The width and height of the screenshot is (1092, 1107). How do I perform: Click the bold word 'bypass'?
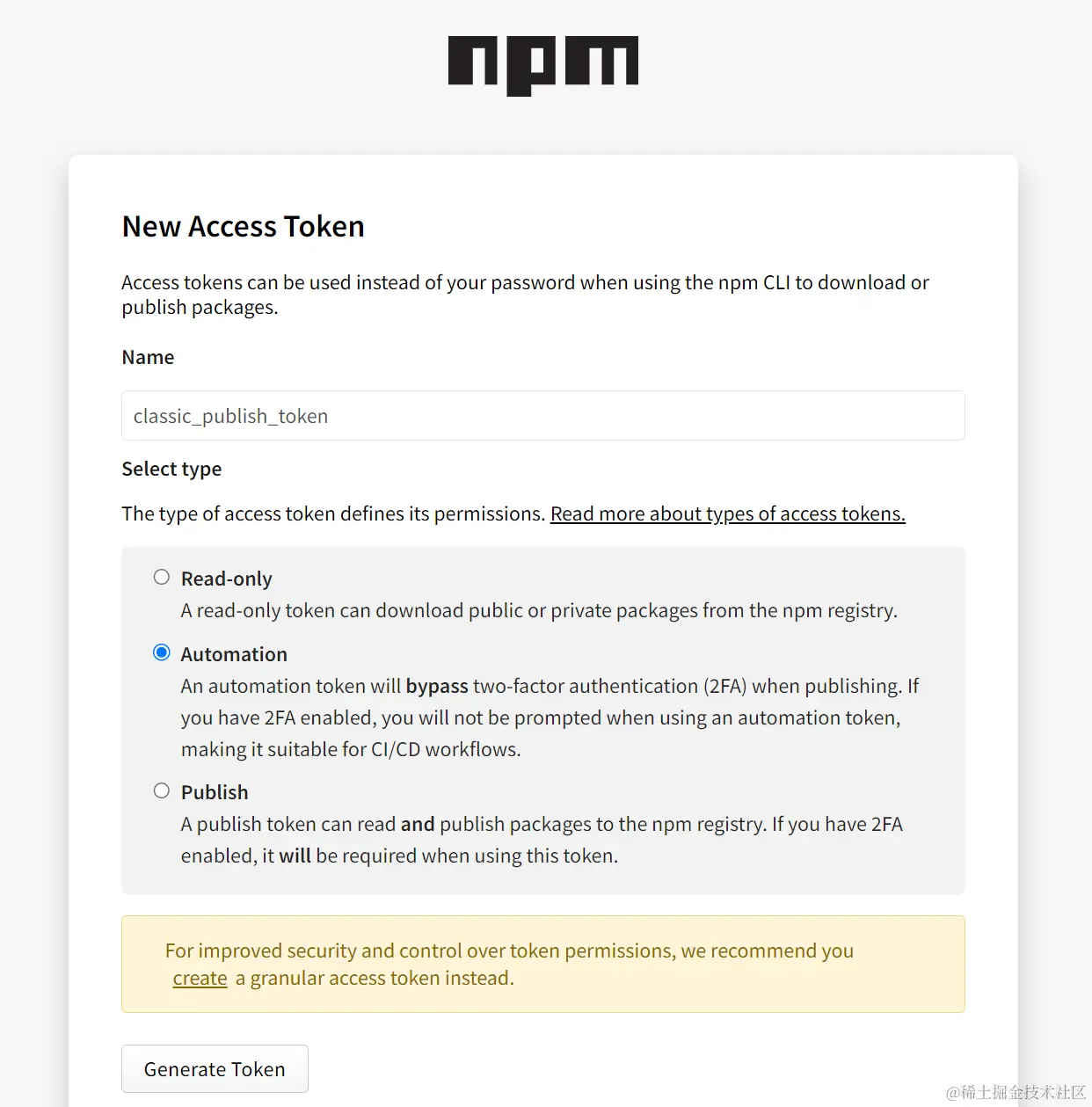point(437,686)
